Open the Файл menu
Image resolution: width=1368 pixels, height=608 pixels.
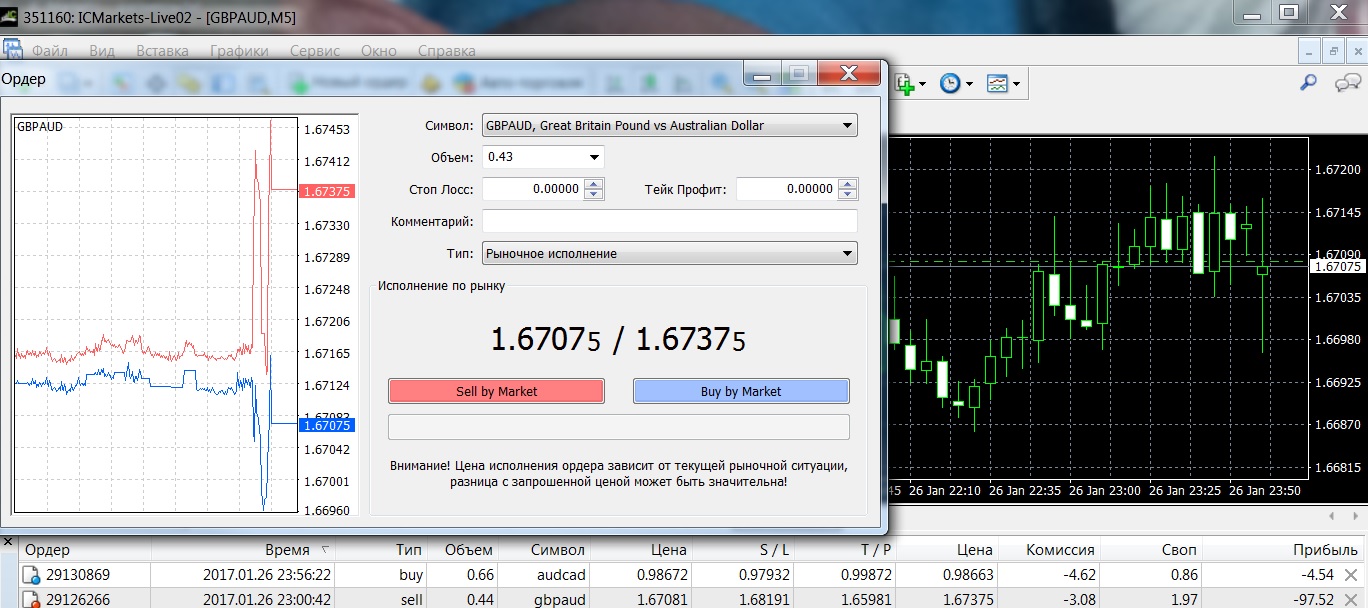click(x=50, y=51)
